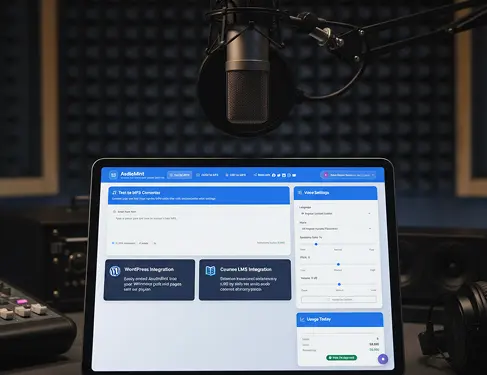This screenshot has width=487, height=375.
Task: Open the user account dropdown in header
Action: click(x=348, y=175)
